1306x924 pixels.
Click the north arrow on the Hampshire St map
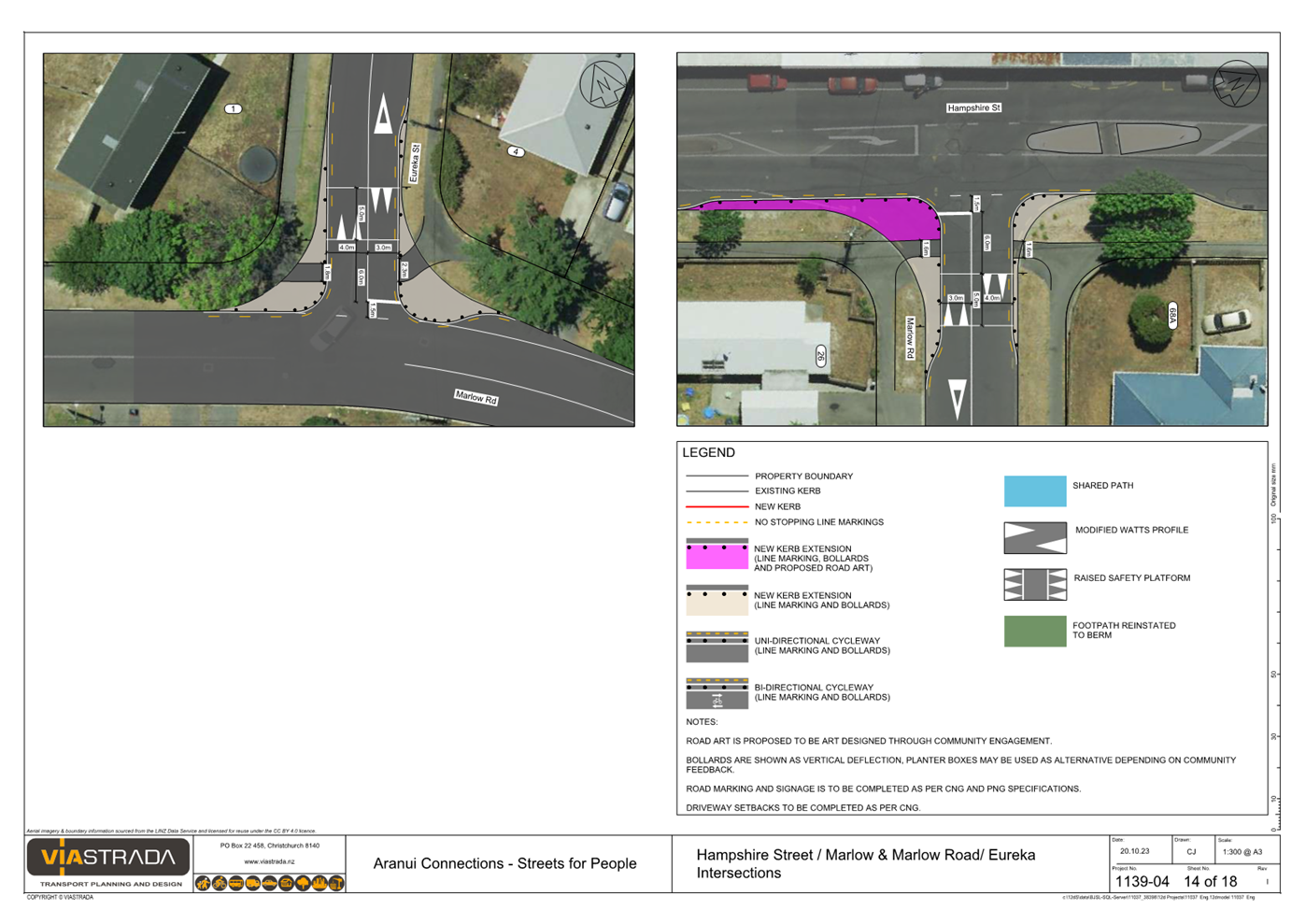(1236, 84)
